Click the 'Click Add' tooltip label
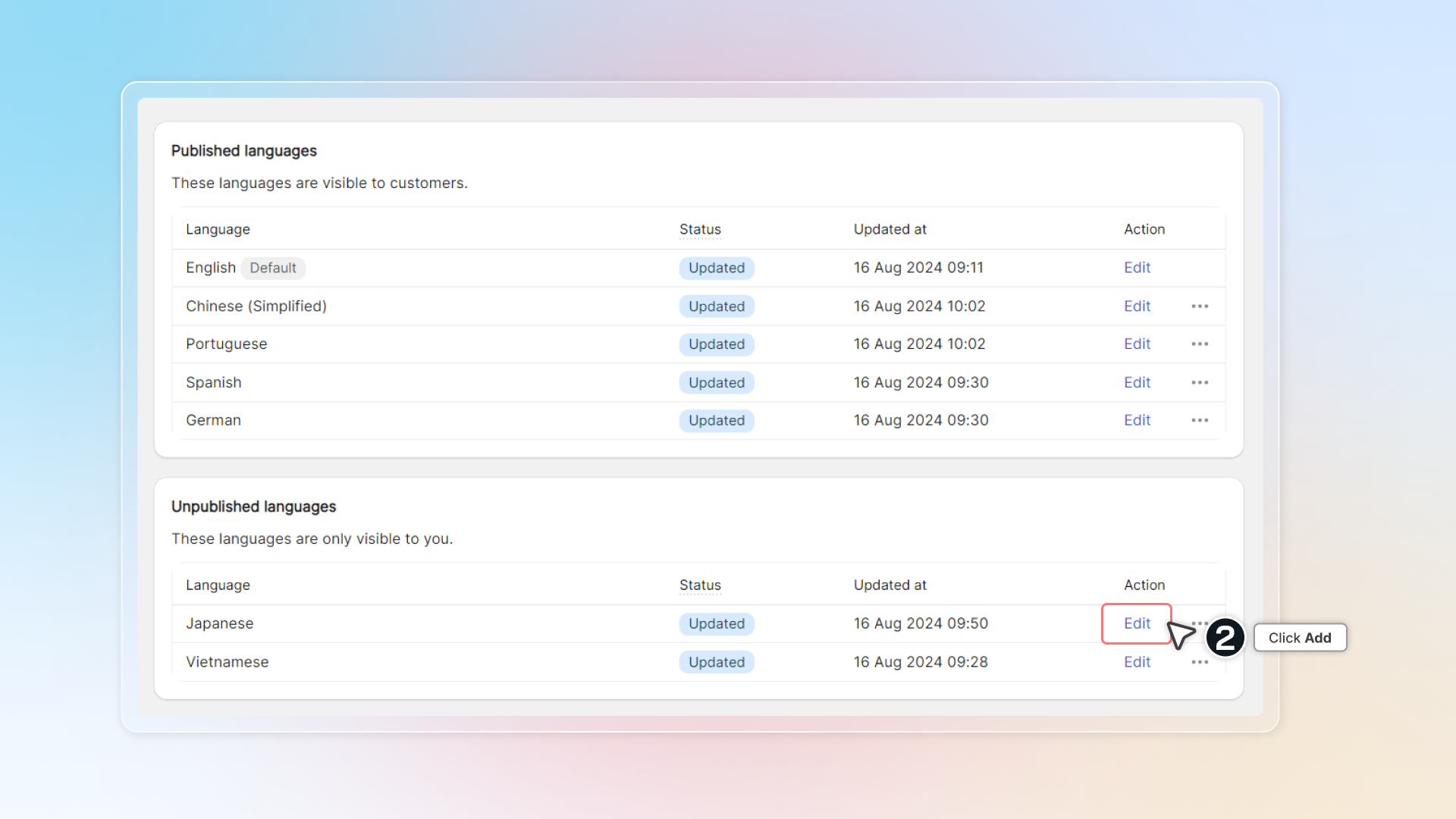This screenshot has height=819, width=1456. [1299, 638]
